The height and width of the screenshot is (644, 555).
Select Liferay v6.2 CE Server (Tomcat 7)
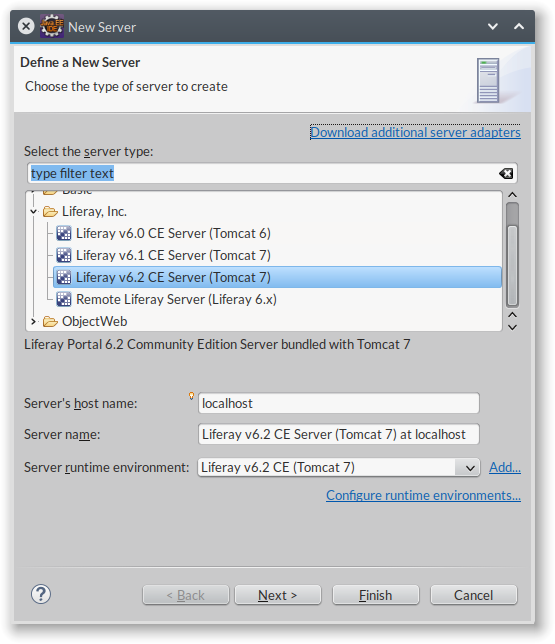point(277,277)
